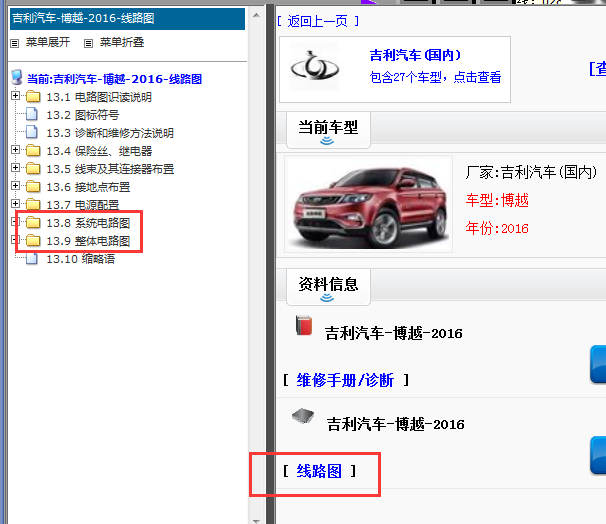
Task: Open the 线路图 link
Action: click(319, 471)
